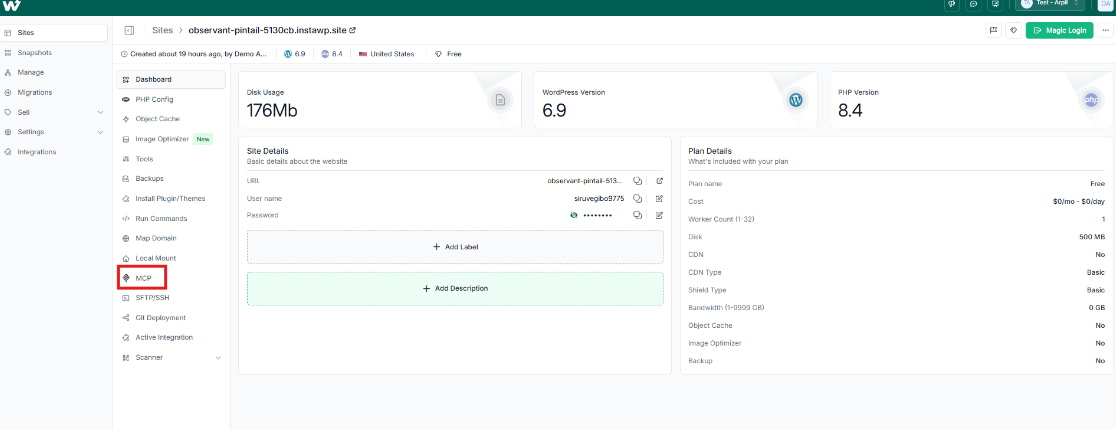Screen dimensions: 1116x430
Task: Click the observant-pintail-5130cb.instawp.site breadcrumb title
Action: pyautogui.click(x=267, y=31)
